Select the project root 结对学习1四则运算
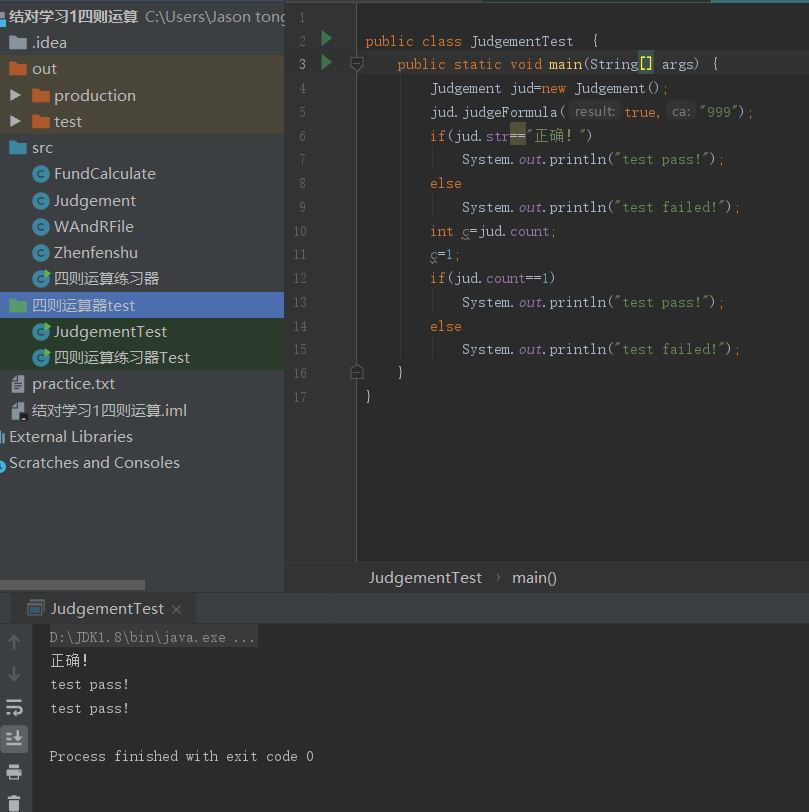Viewport: 809px width, 812px height. click(74, 17)
